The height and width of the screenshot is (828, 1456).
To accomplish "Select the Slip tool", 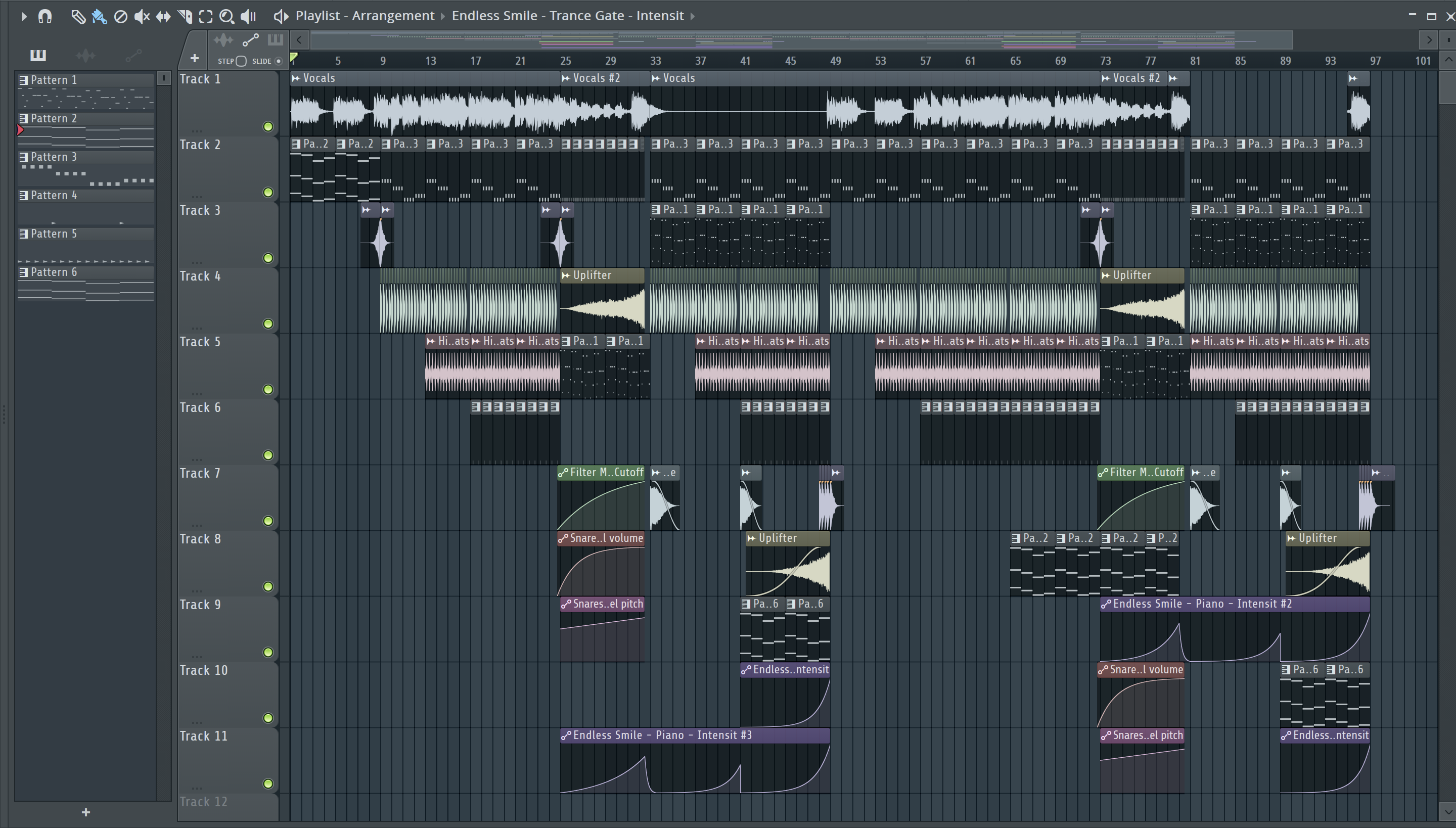I will (163, 17).
